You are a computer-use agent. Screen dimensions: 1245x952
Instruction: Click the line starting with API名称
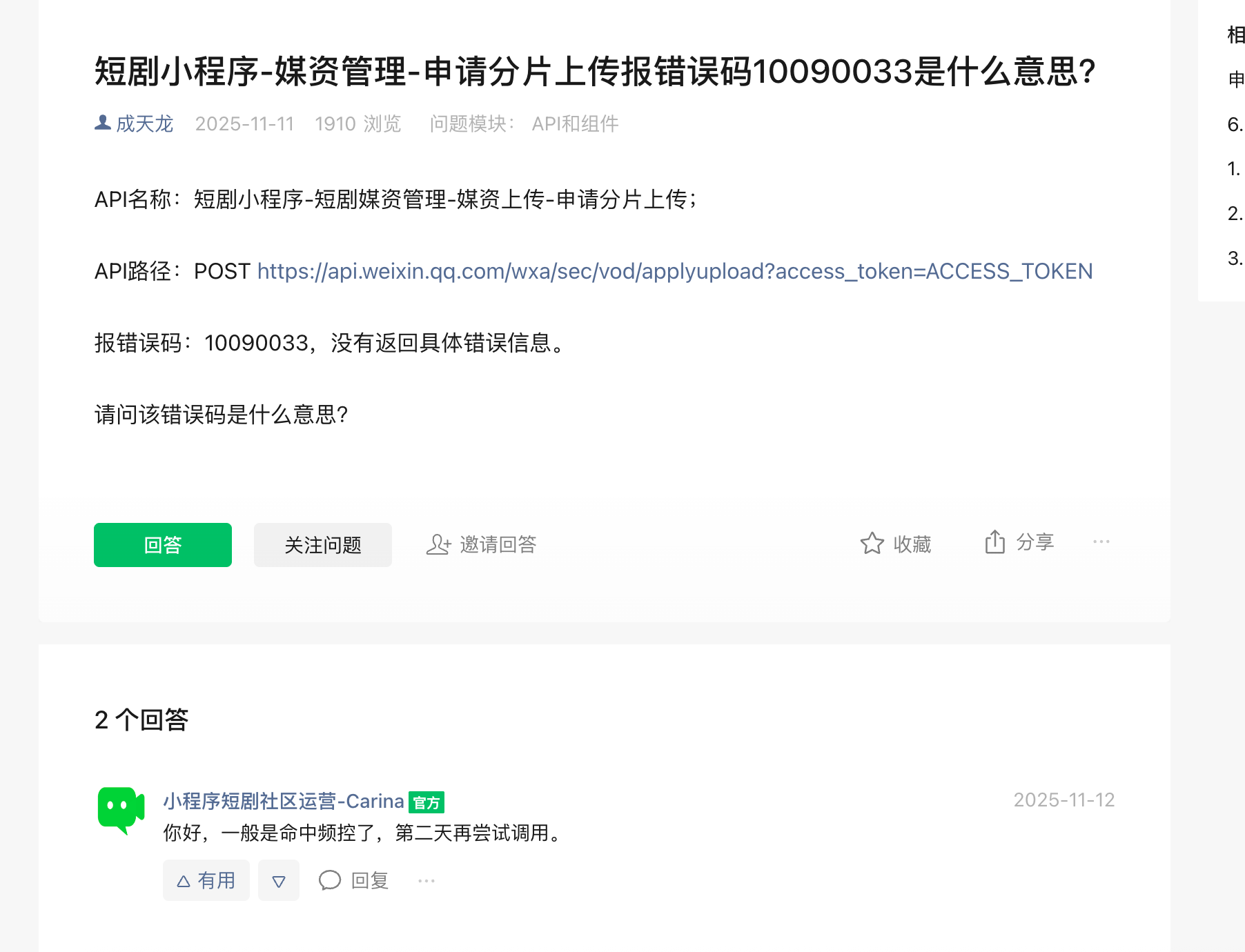[396, 199]
